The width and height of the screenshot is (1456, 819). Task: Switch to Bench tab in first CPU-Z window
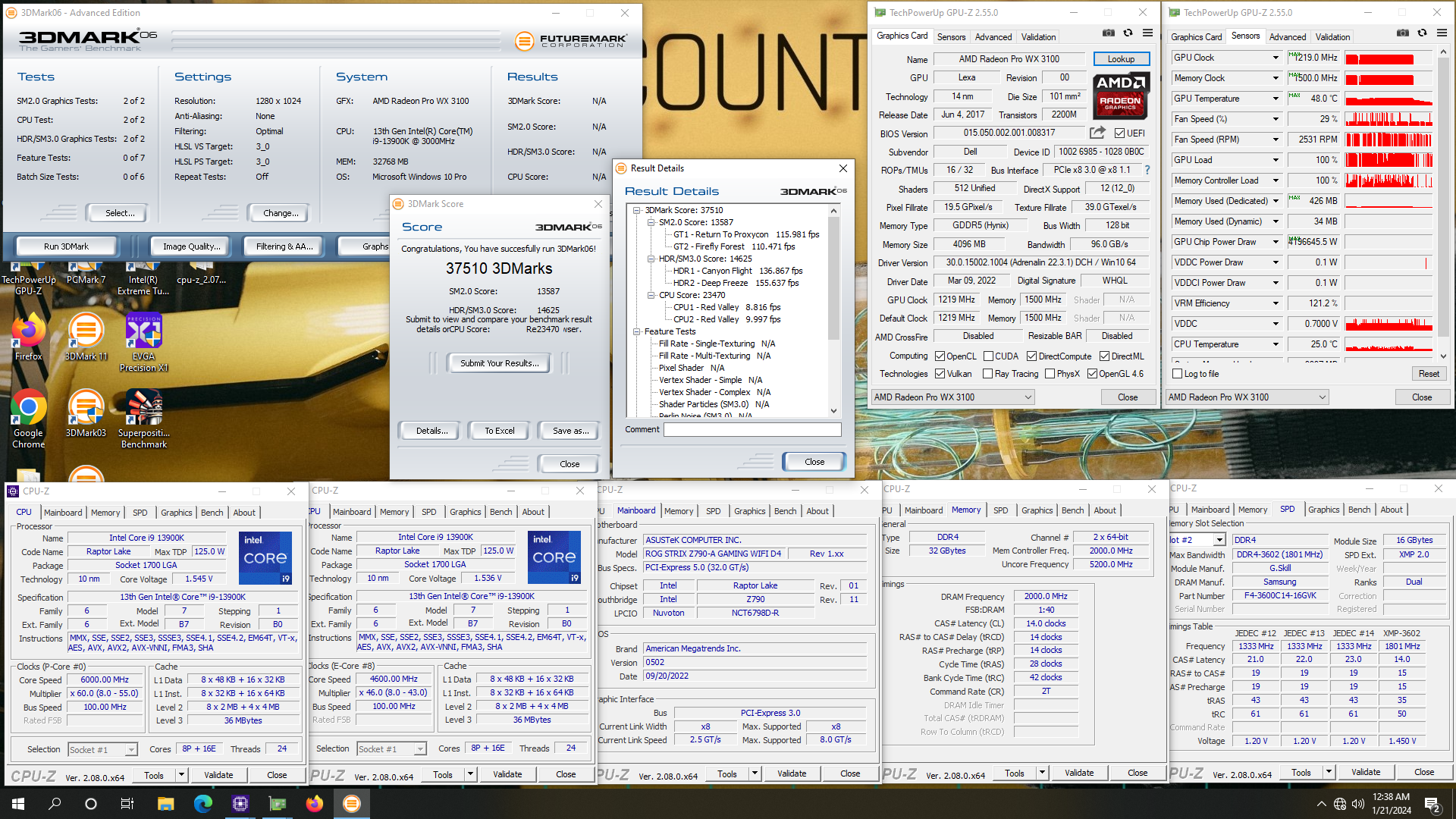212,513
